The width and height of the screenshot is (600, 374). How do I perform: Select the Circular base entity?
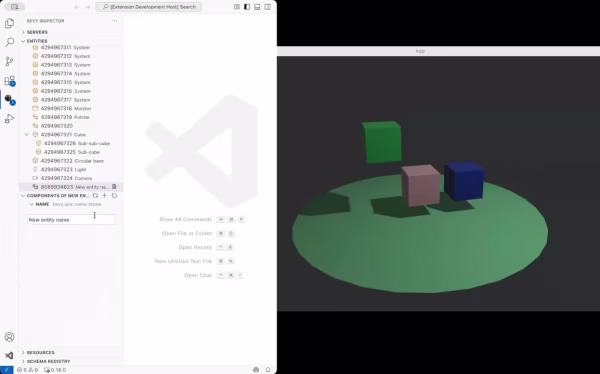(x=71, y=161)
